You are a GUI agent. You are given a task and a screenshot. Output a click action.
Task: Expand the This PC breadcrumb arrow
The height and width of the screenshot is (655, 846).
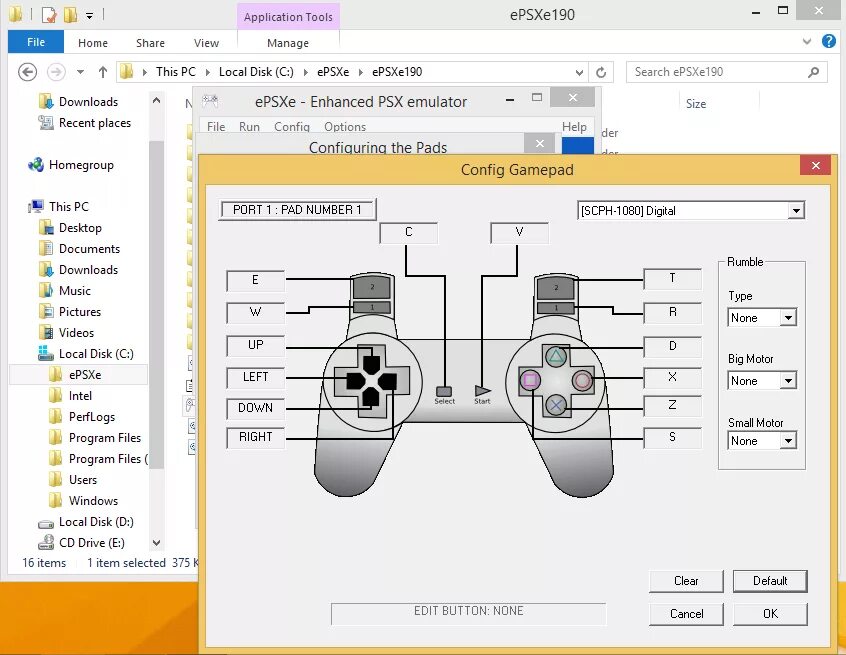tap(207, 72)
